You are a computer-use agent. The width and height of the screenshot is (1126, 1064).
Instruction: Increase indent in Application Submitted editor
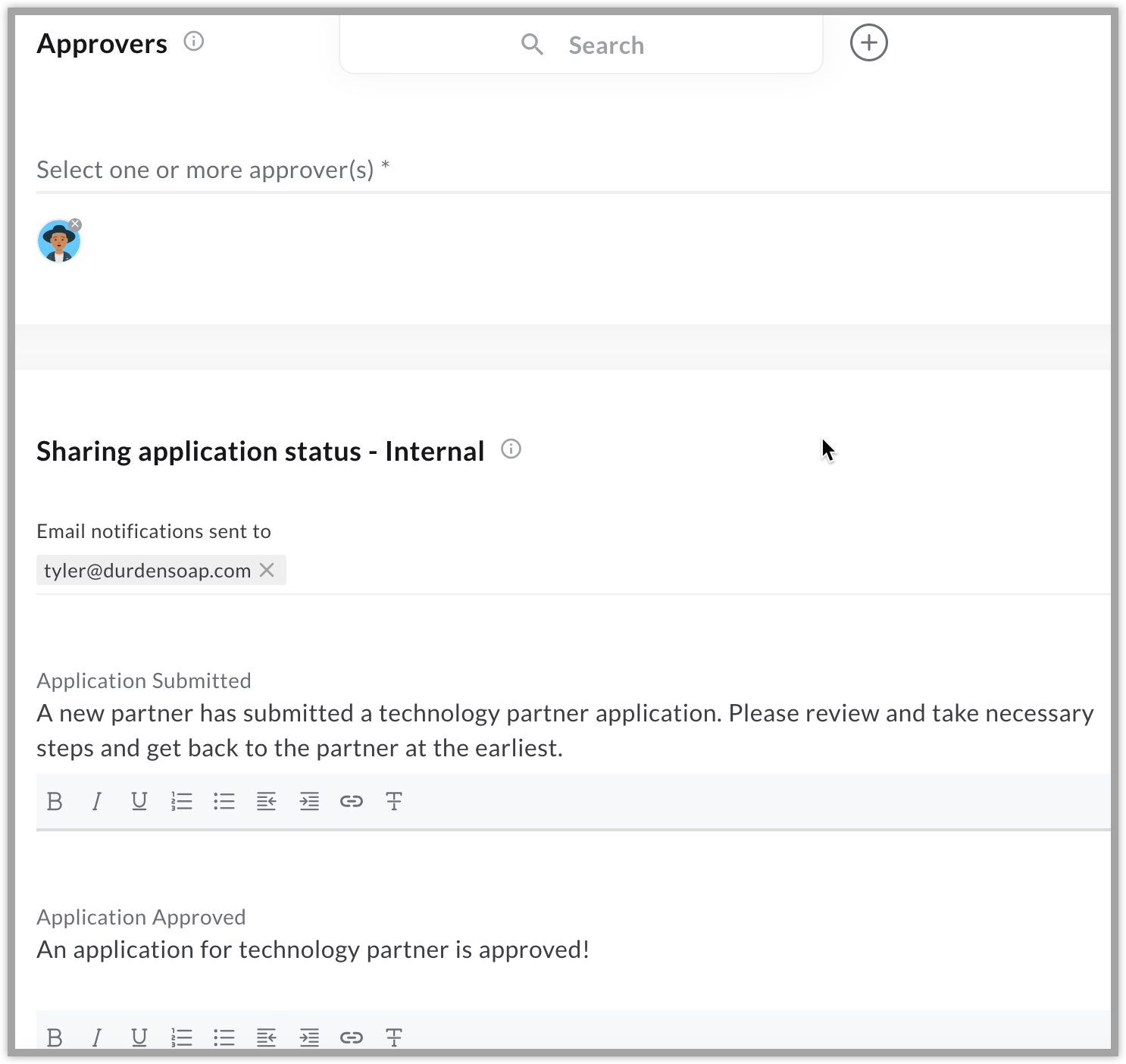click(x=309, y=801)
